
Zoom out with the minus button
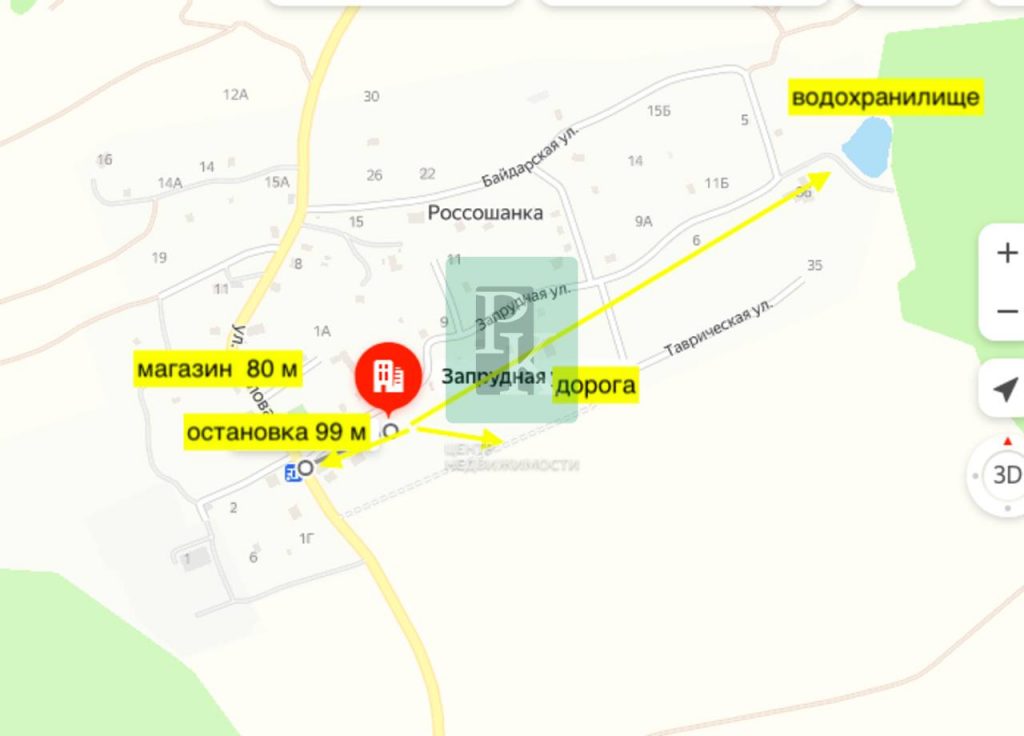click(1007, 312)
